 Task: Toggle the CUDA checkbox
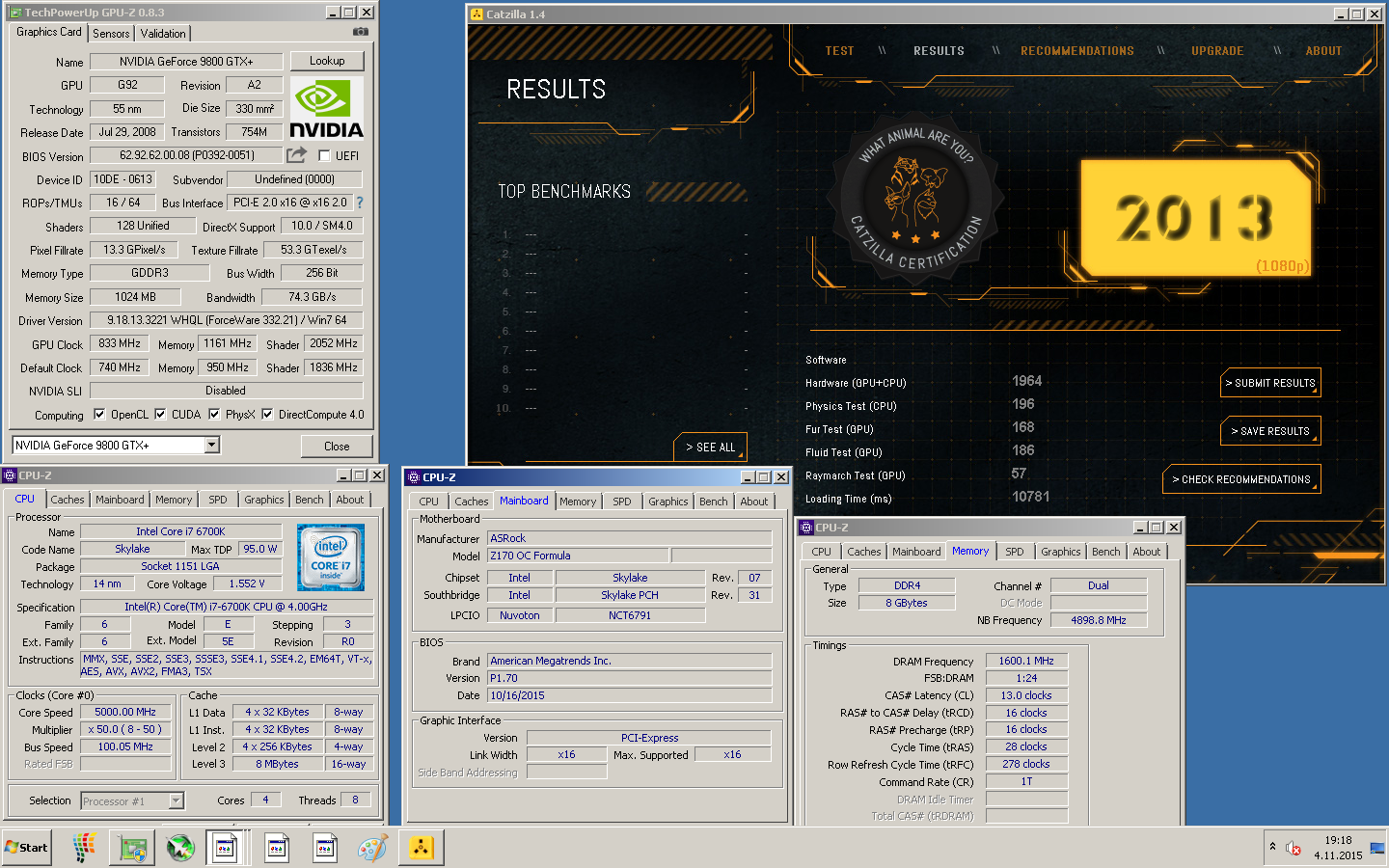(x=160, y=415)
